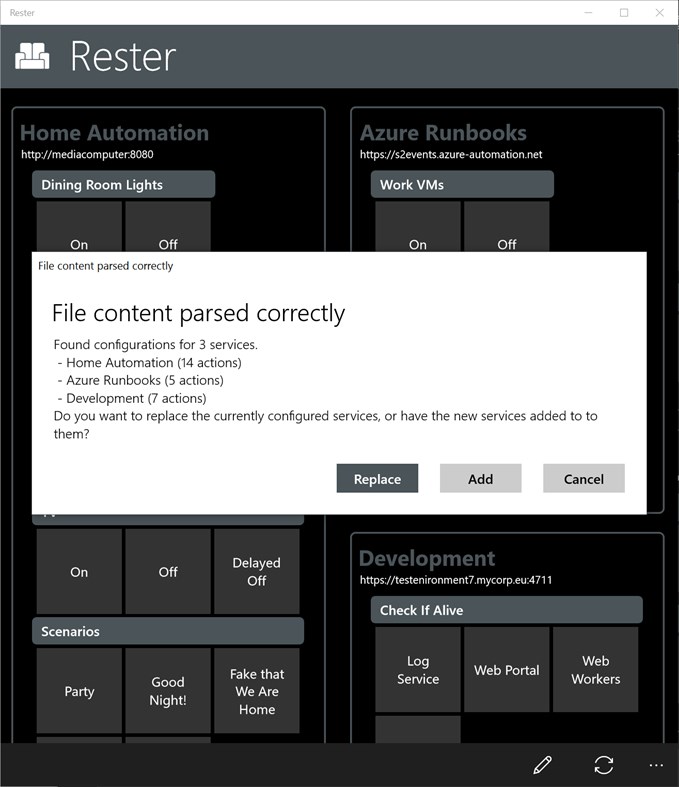
Task: Click the Development service title
Action: (427, 558)
